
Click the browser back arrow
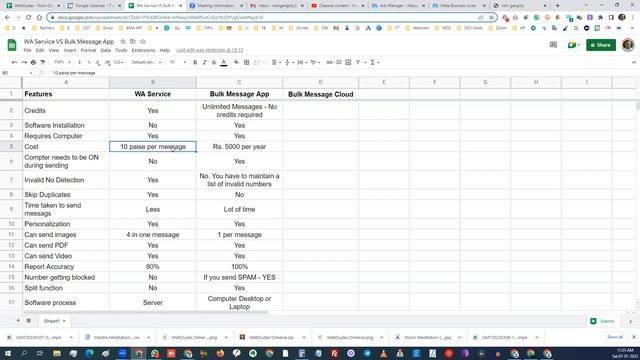click(x=7, y=18)
